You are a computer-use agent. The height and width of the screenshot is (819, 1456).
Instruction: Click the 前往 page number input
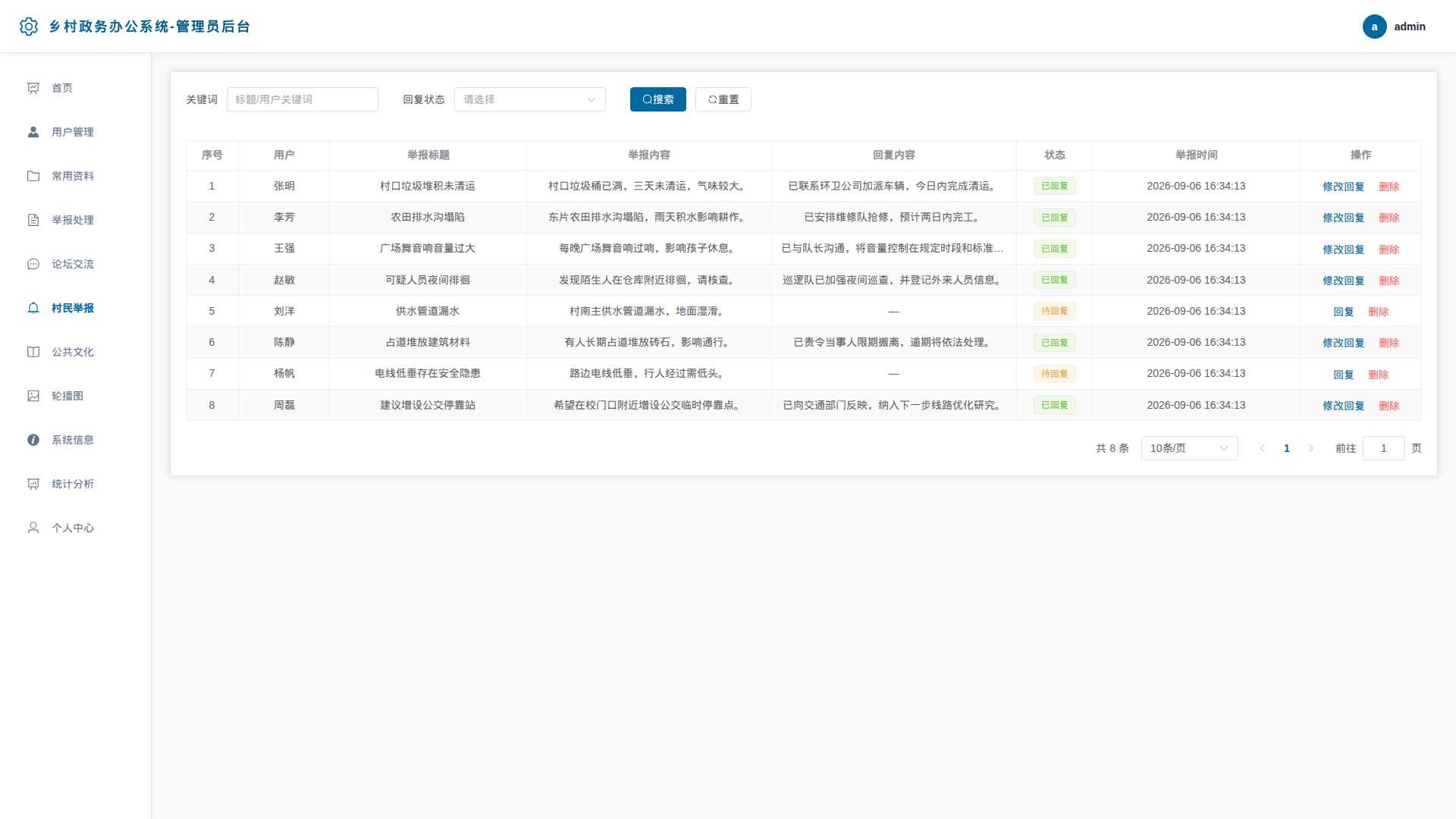tap(1383, 448)
